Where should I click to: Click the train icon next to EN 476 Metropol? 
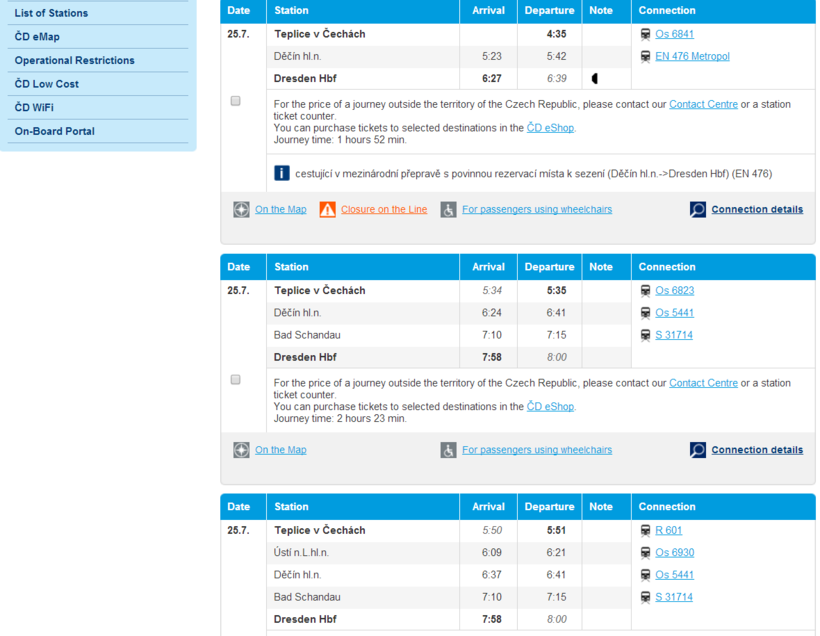(645, 56)
